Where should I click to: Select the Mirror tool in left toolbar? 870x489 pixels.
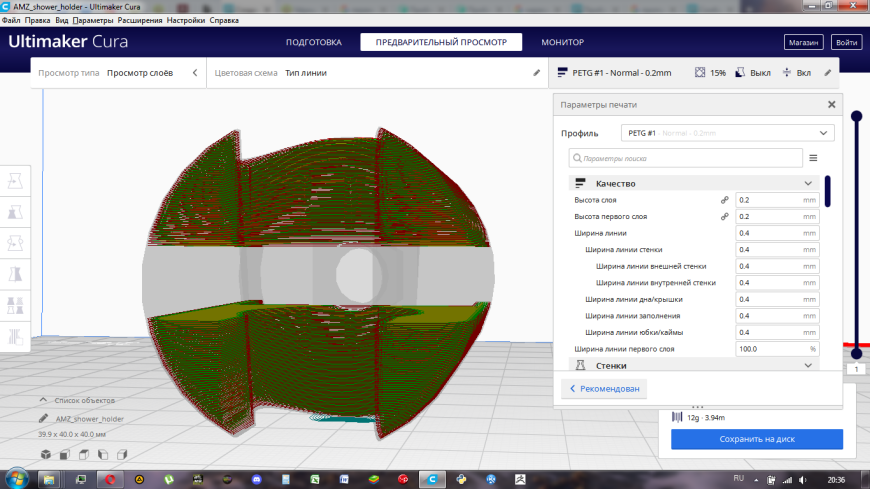coord(15,274)
